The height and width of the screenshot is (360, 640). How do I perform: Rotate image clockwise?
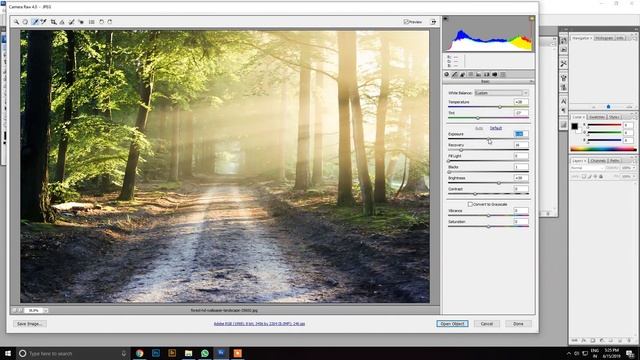coord(110,22)
